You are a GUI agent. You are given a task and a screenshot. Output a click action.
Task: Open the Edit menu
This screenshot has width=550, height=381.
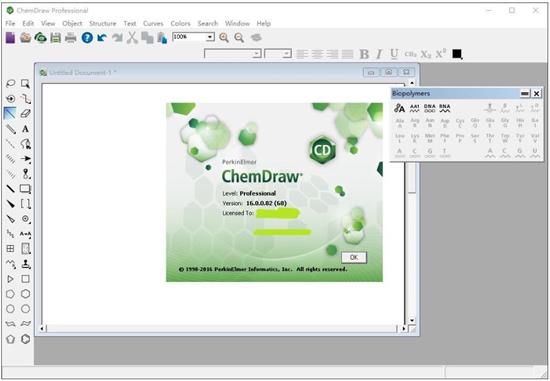tap(28, 24)
